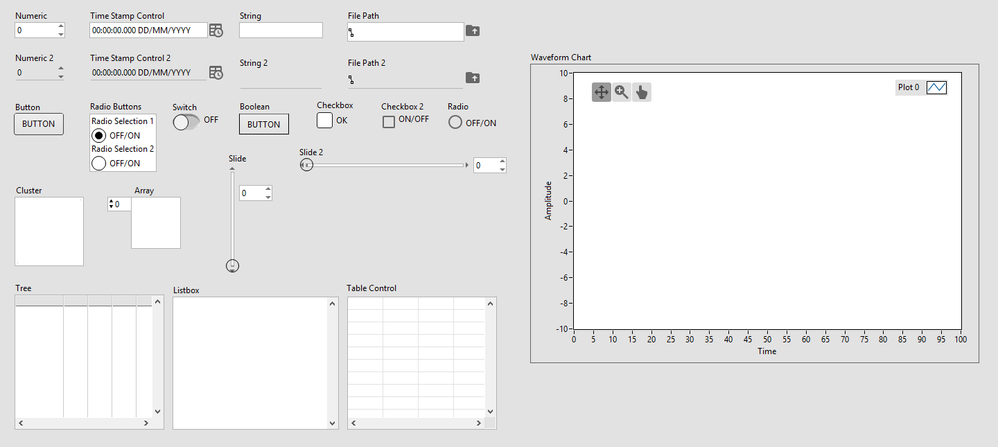Click the Slide digital display field
Viewport: 998px width, 447px height.
(251, 193)
